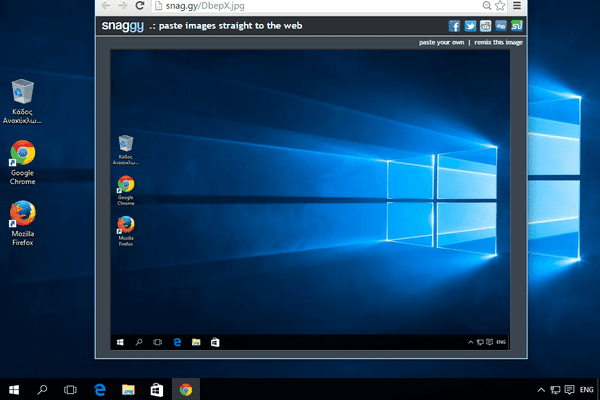Share via the StumbleUpon icon
This screenshot has height=400, width=600.
tap(515, 26)
